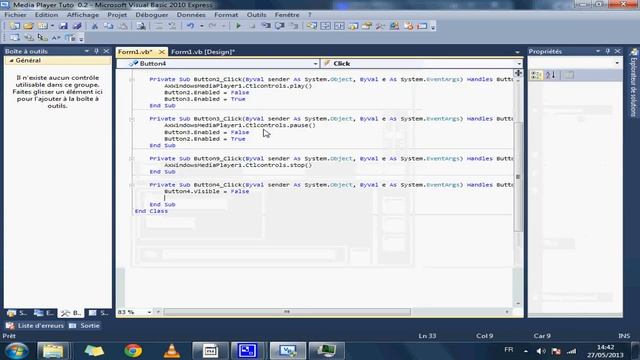
Task: Click the Stop debugging square icon
Action: [252, 26]
